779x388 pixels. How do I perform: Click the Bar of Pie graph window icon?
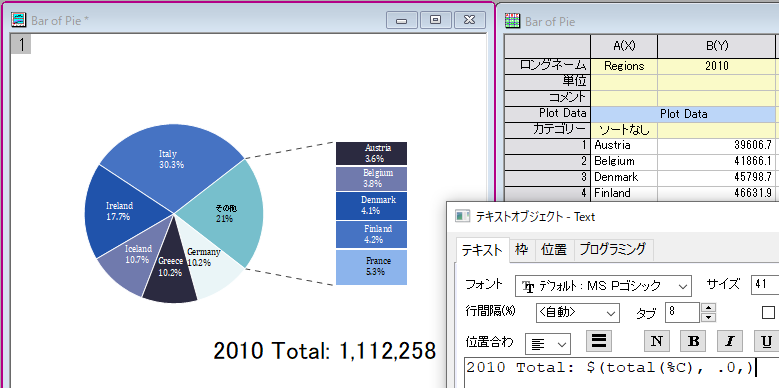(x=18, y=19)
